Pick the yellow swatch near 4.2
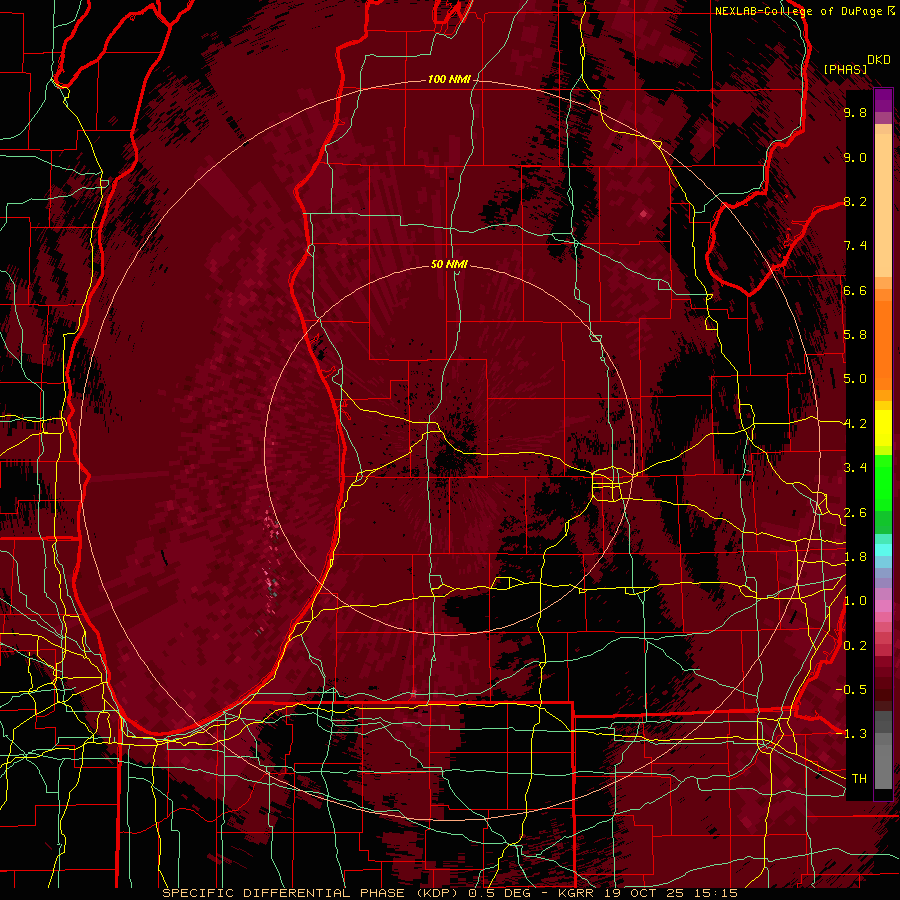Screen dimensions: 900x900 coord(883,428)
